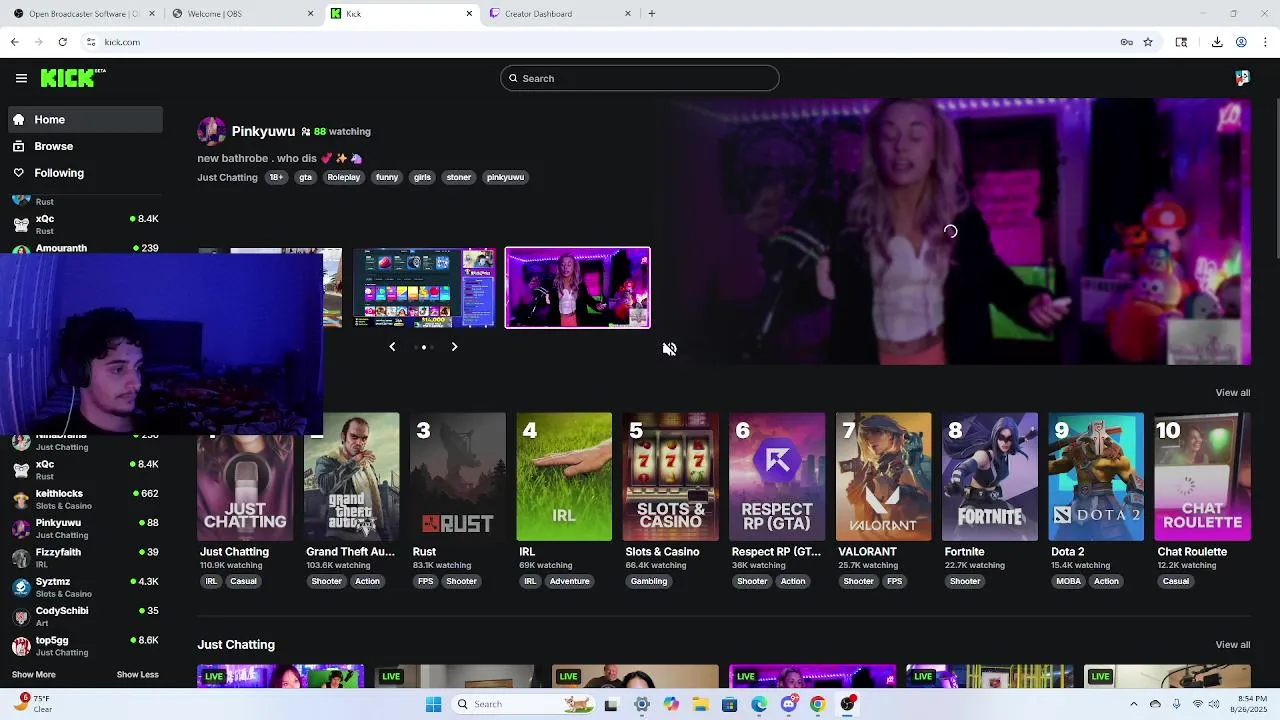Open OBS Studio from the taskbar
This screenshot has height=720, width=1280.
click(847, 704)
